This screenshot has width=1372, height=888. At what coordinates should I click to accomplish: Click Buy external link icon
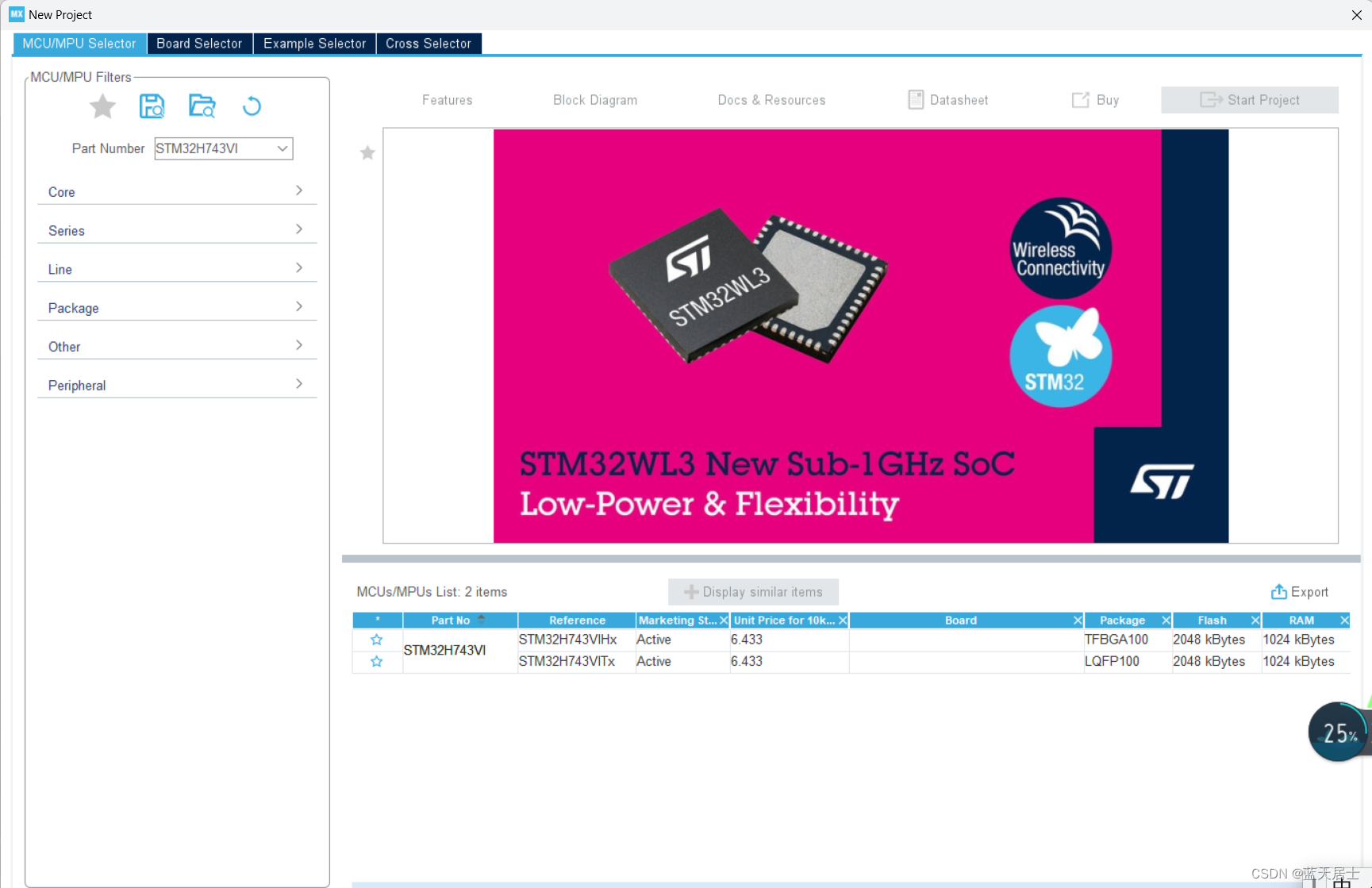click(x=1080, y=100)
